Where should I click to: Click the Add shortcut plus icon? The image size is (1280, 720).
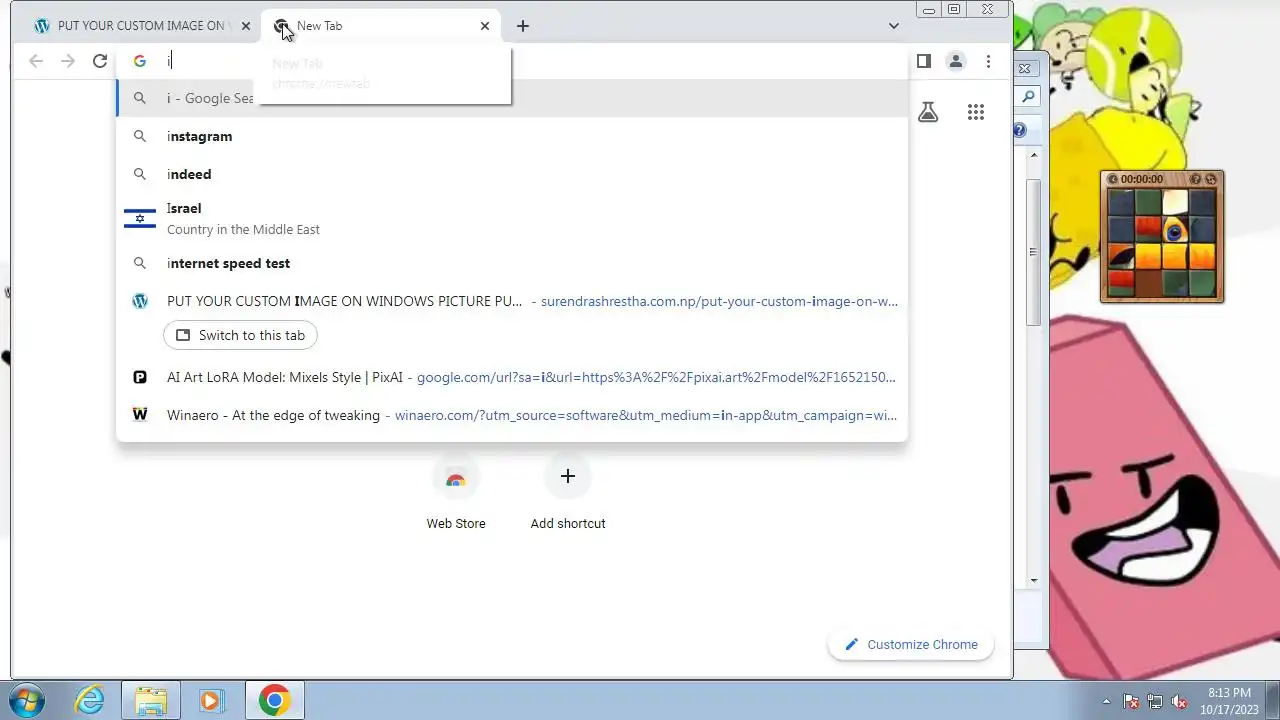[568, 477]
